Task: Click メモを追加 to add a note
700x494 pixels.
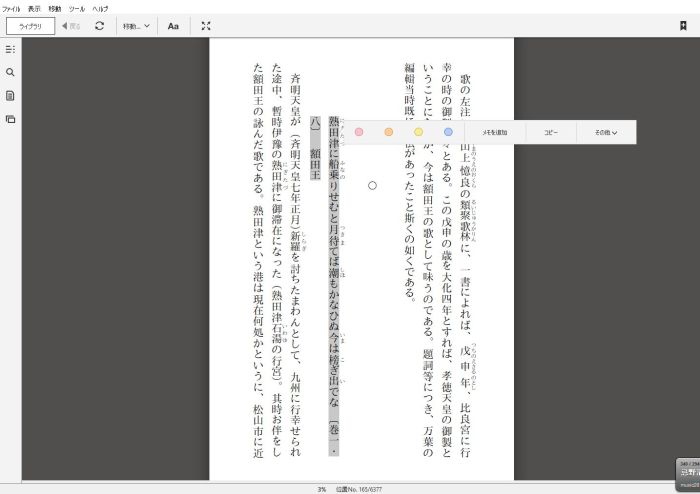Action: (x=495, y=132)
